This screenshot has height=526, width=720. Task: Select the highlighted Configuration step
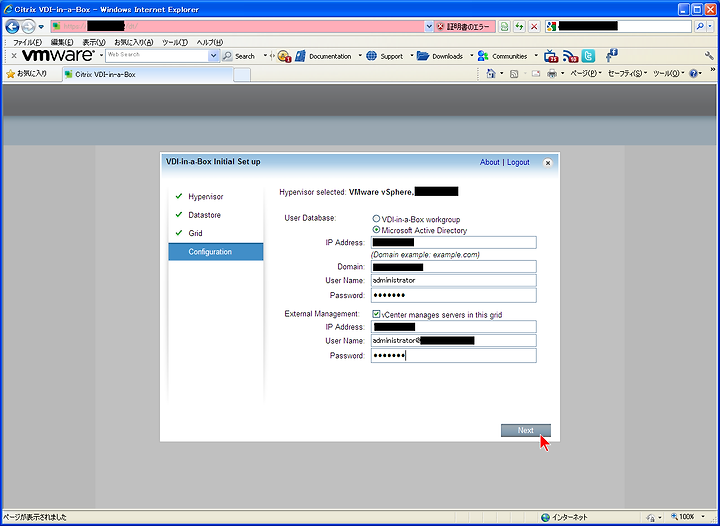(x=216, y=252)
